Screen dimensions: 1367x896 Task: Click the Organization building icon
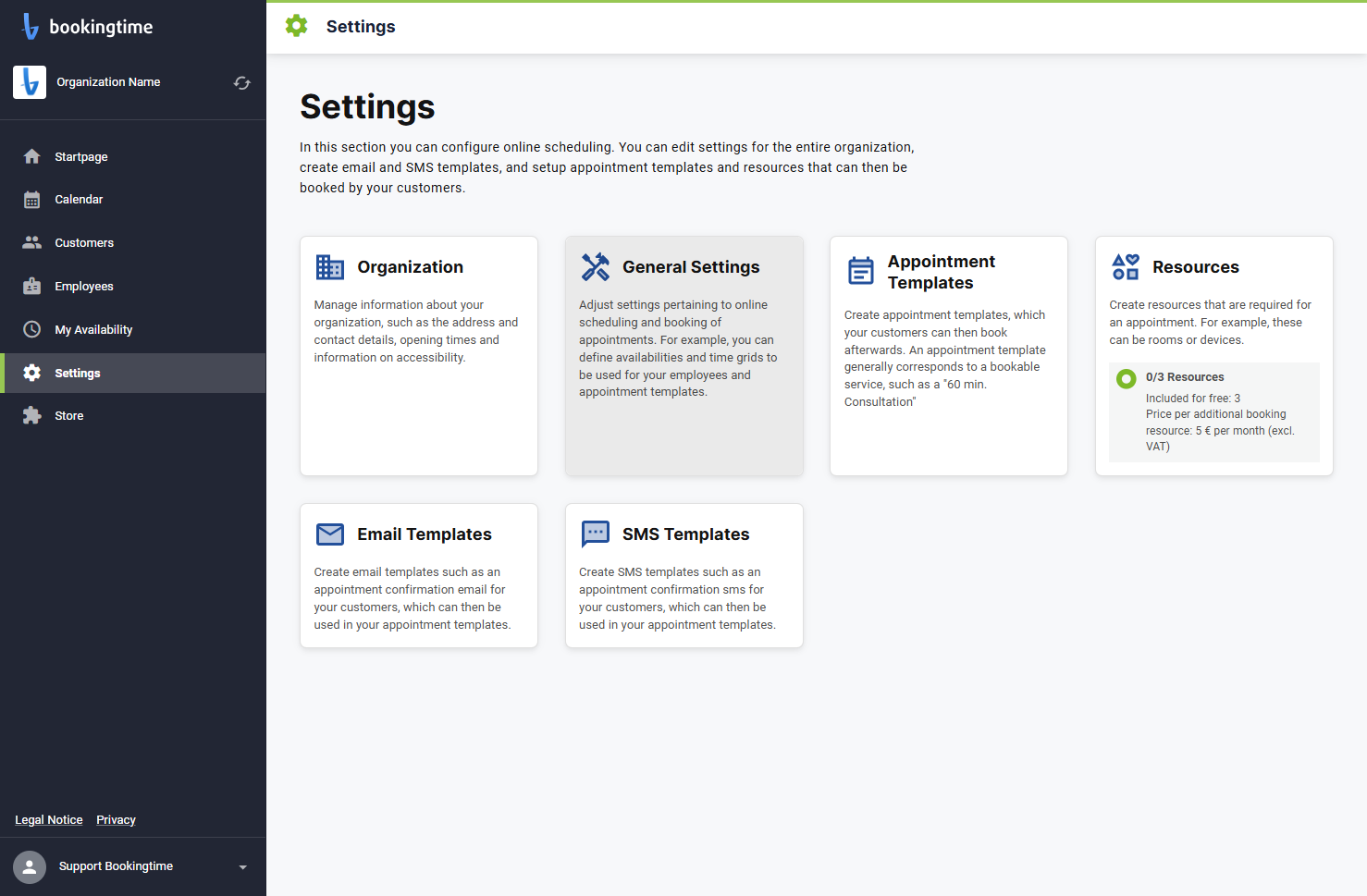pos(330,267)
